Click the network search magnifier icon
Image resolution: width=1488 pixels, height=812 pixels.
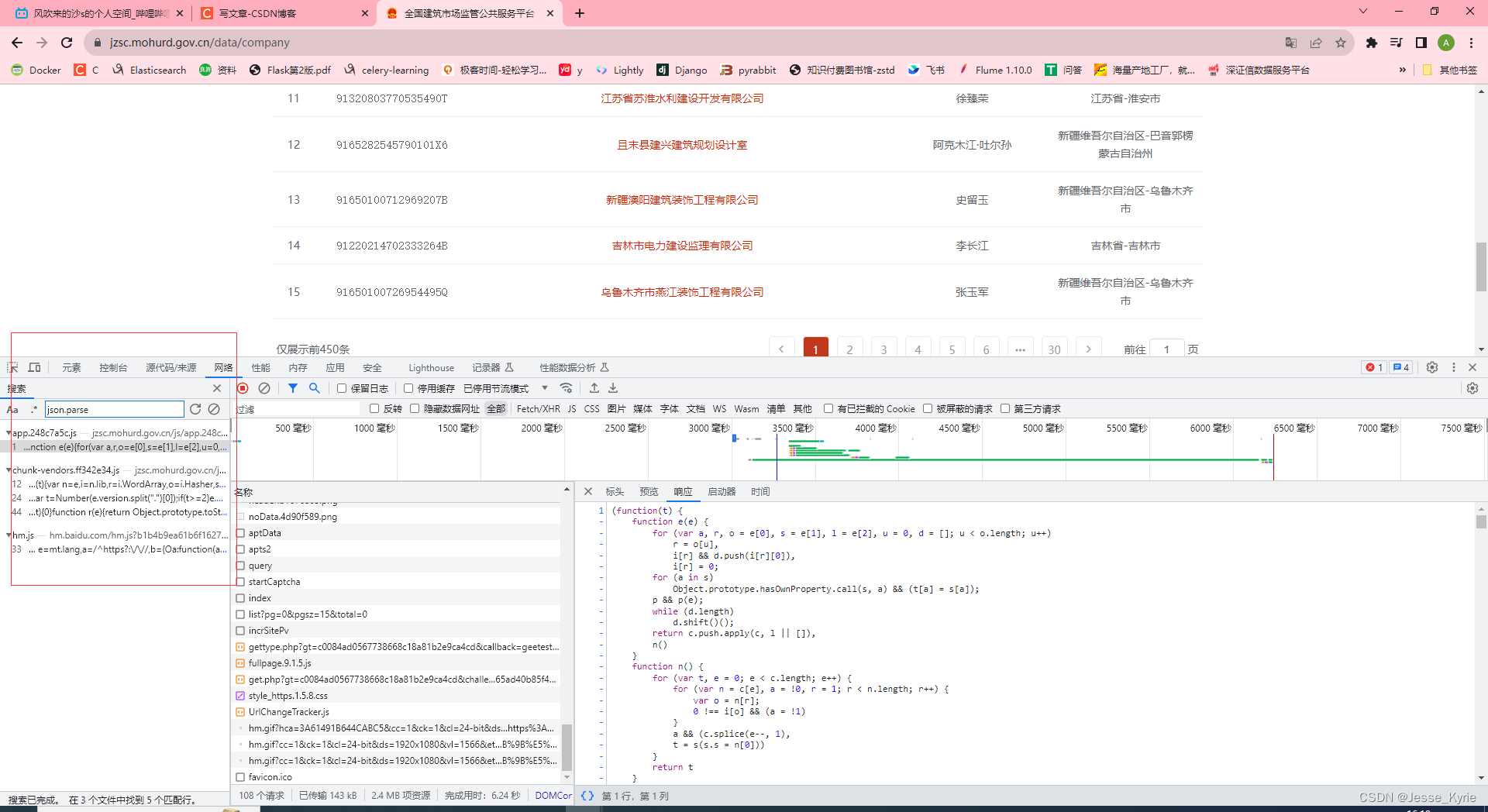[315, 388]
